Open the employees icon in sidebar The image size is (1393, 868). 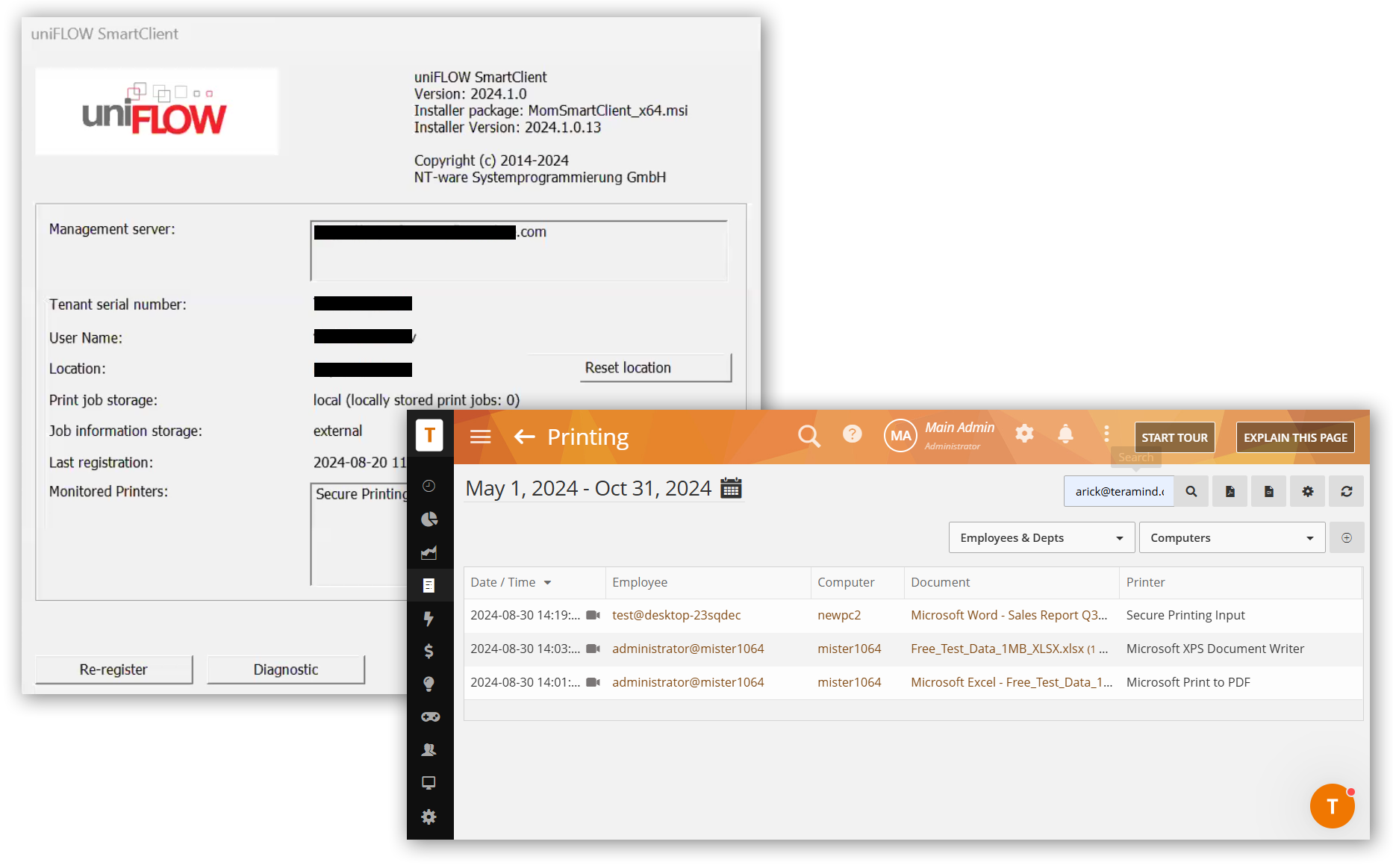(x=429, y=749)
